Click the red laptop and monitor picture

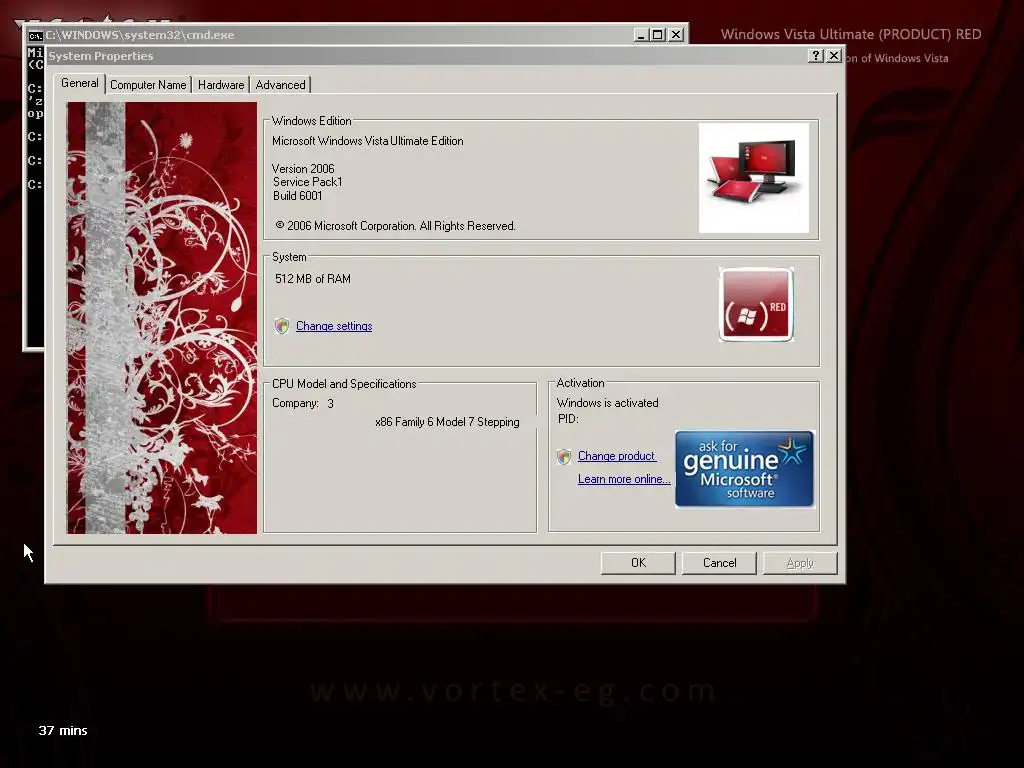pyautogui.click(x=754, y=178)
